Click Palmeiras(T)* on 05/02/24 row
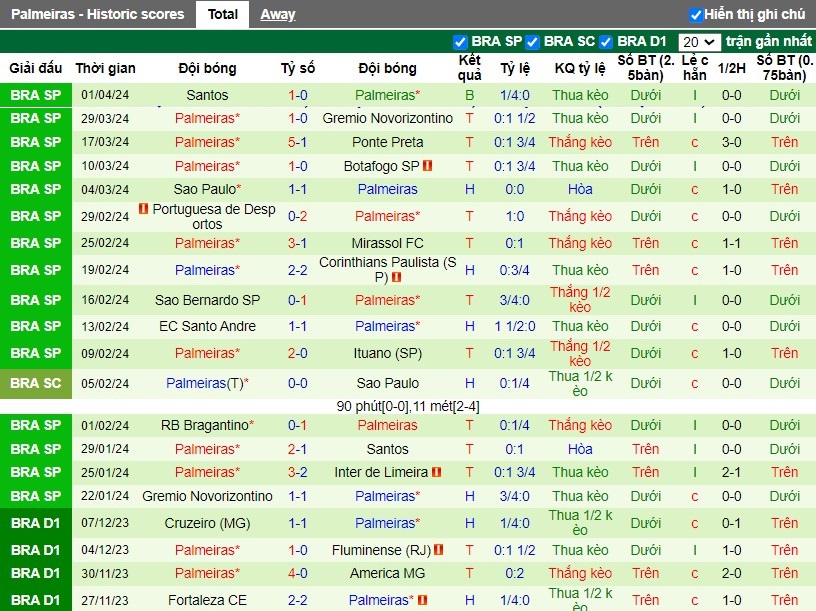The image size is (816, 611). tap(207, 384)
